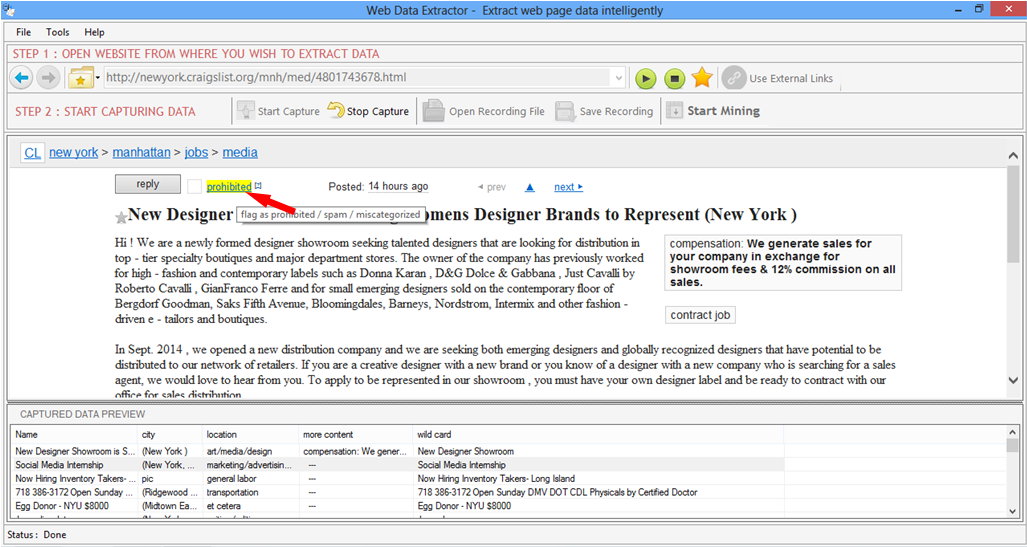The image size is (1027, 547).
Task: Click Save Recording
Action: pos(604,111)
